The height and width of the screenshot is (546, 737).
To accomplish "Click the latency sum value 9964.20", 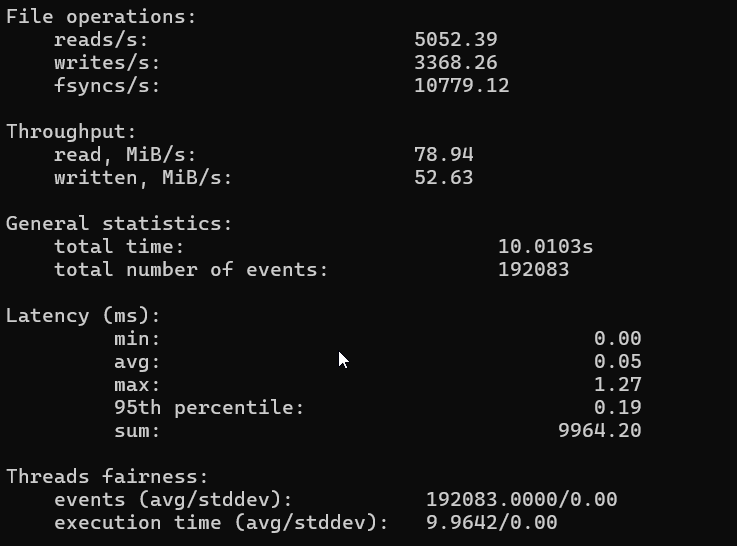I will click(600, 430).
